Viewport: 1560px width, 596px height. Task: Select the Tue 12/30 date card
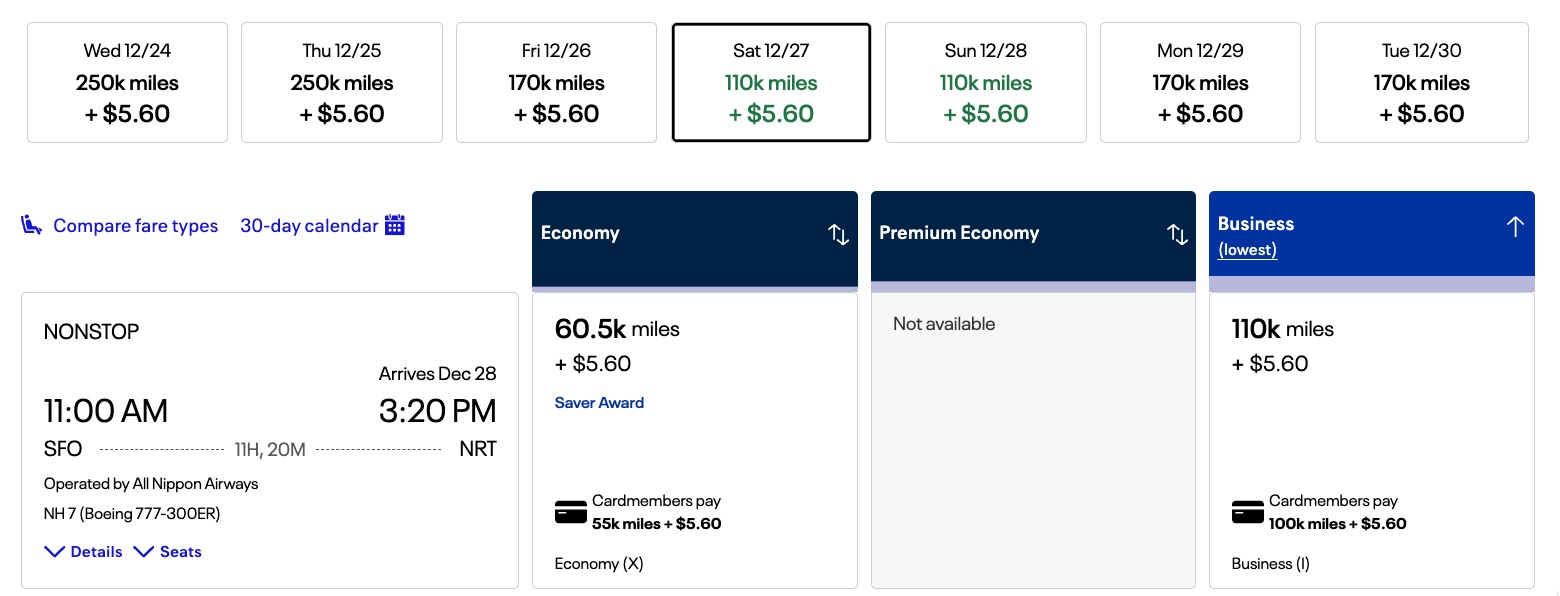click(1421, 82)
